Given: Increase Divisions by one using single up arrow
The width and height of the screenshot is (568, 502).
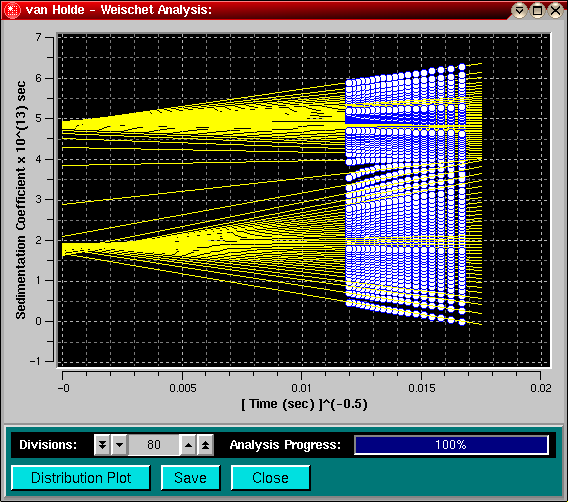Looking at the screenshot, I should pos(188,445).
